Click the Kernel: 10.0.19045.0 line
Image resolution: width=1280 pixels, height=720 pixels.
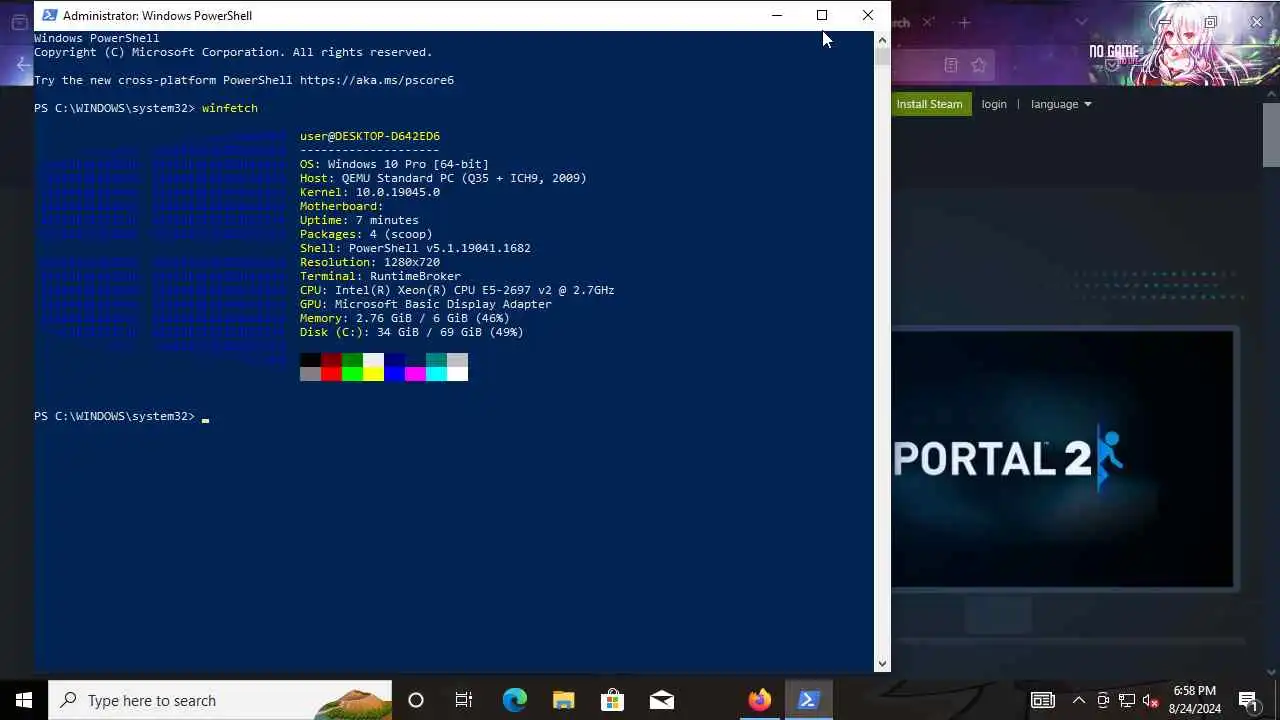(370, 192)
